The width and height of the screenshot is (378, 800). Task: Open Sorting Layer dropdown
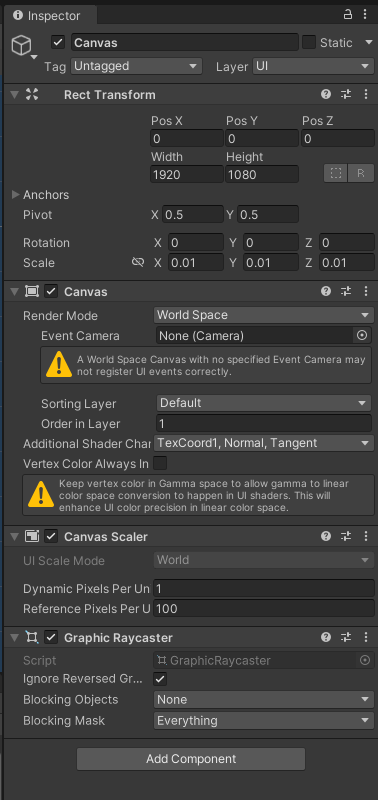point(264,403)
